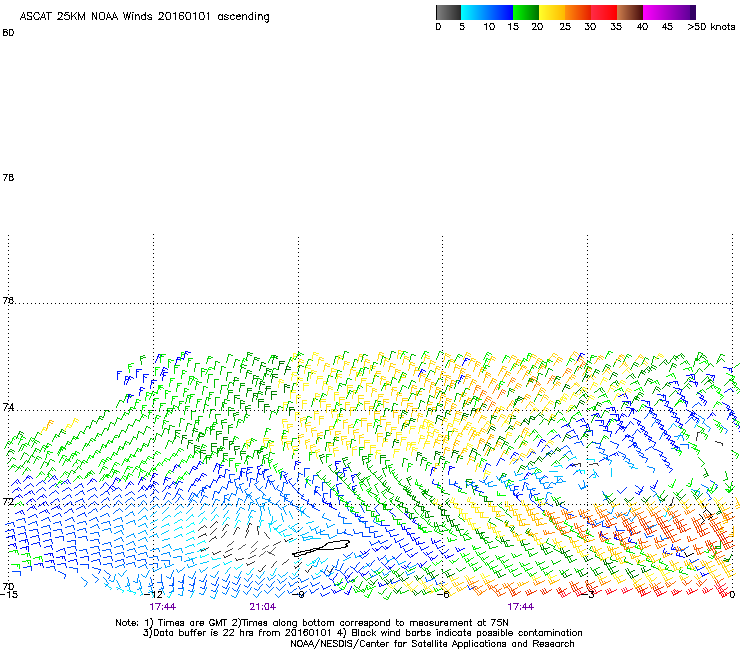Click the longitude label '-12' on bottom axis
The image size is (740, 650).
pos(154,595)
